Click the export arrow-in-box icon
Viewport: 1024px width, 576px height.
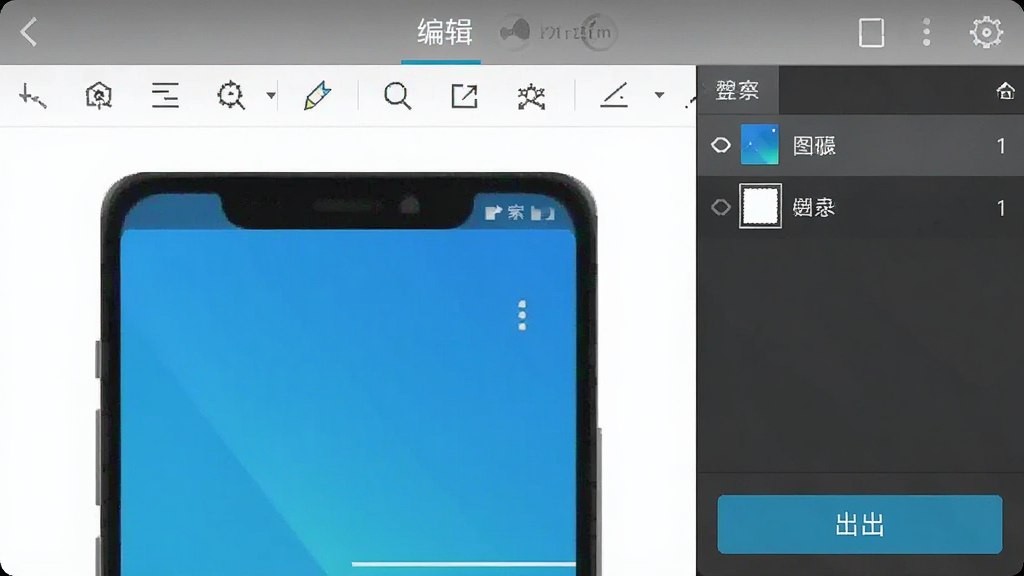click(x=464, y=96)
